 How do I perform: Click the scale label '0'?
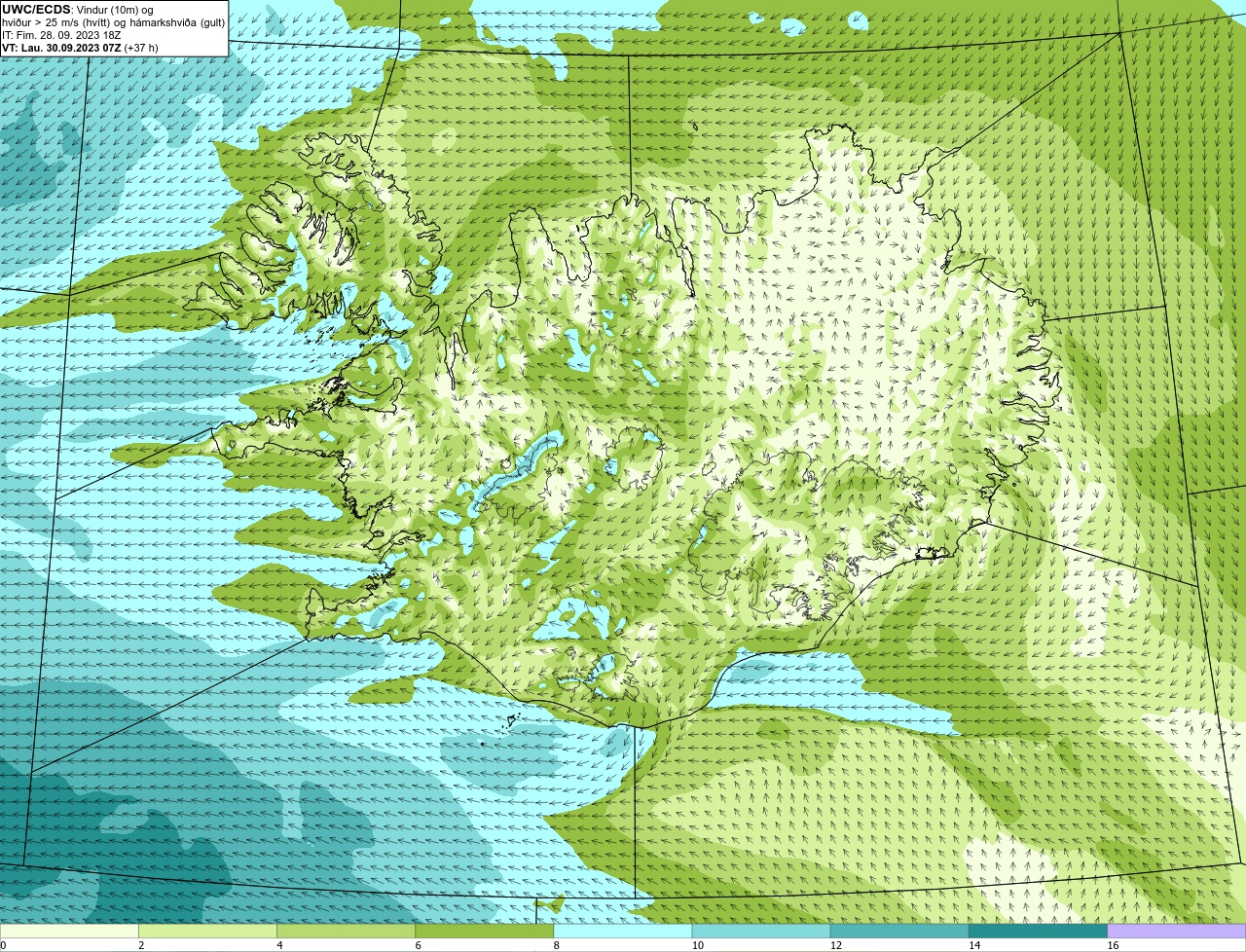(3, 945)
